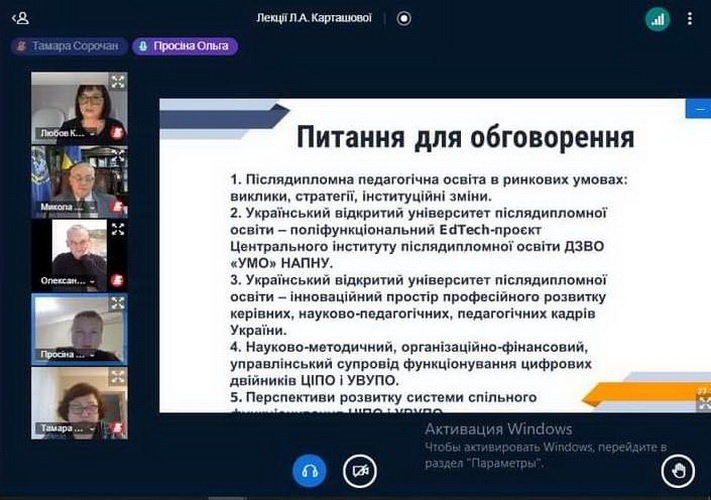This screenshot has width=711, height=500.
Task: Toggle share webcam button
Action: point(360,471)
